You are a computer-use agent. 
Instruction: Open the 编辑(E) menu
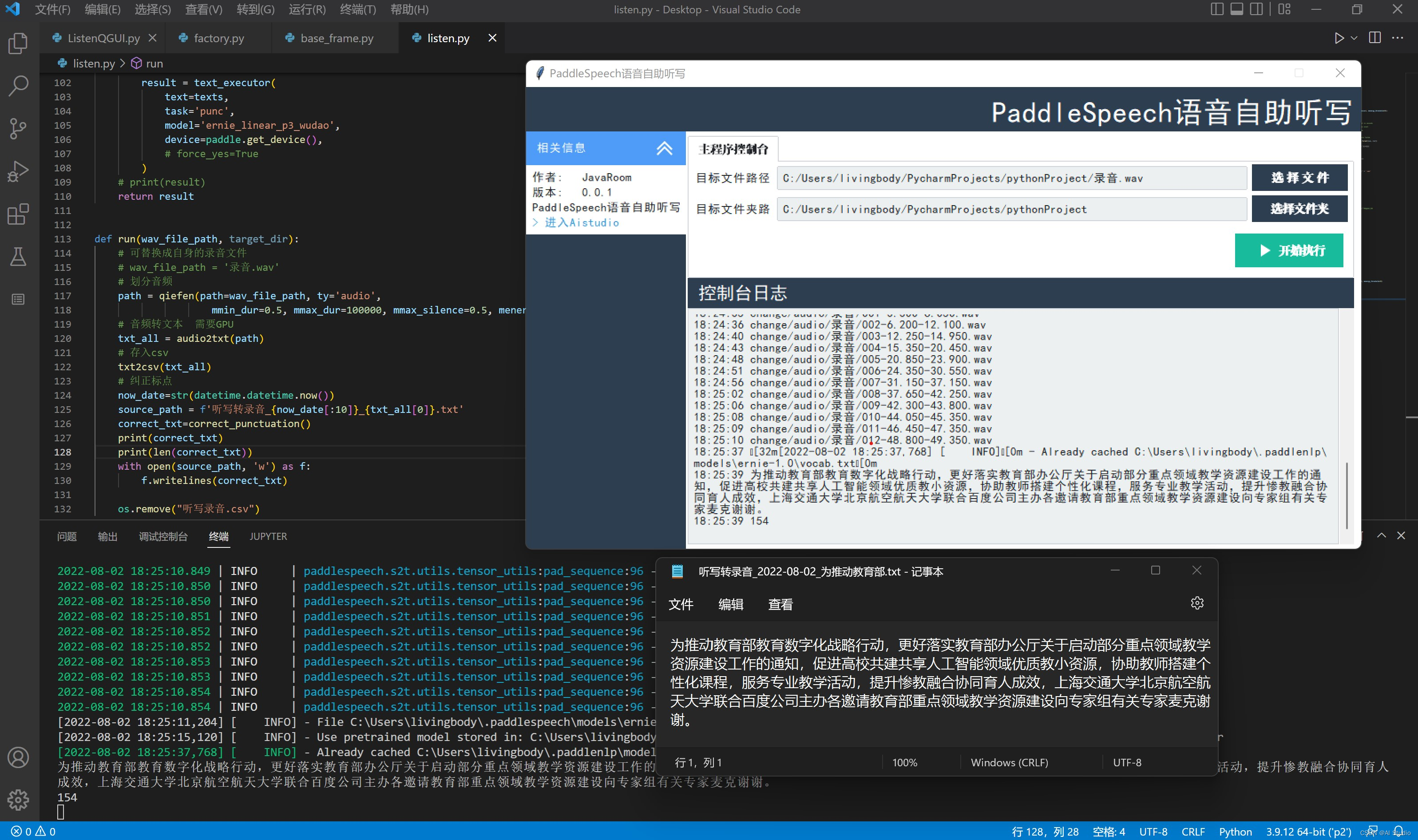103,10
